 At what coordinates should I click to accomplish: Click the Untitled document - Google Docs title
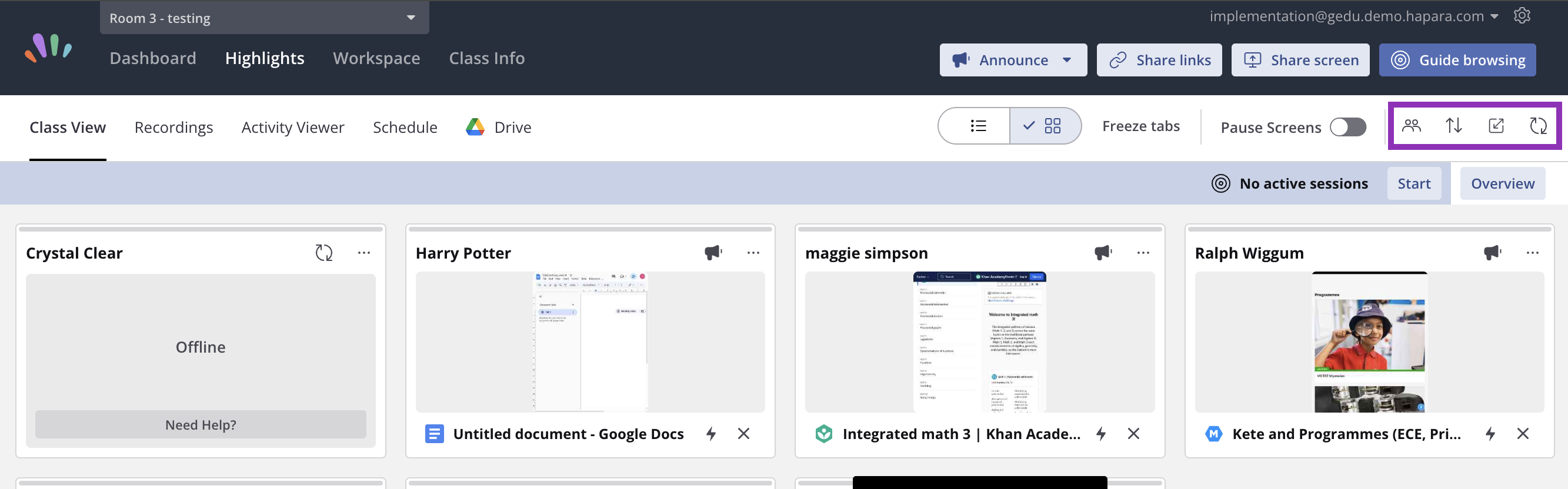point(568,434)
